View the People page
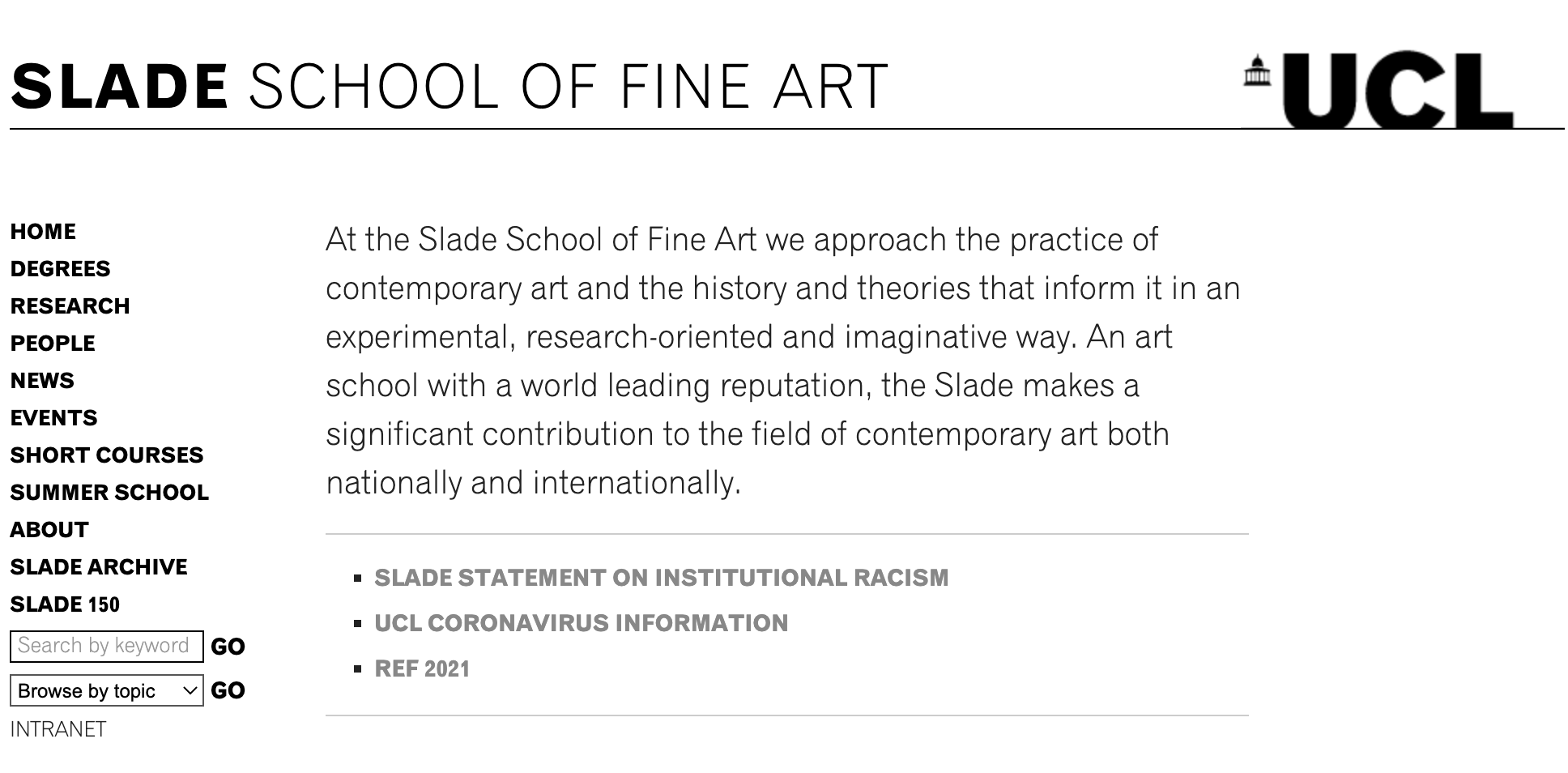 click(x=53, y=344)
